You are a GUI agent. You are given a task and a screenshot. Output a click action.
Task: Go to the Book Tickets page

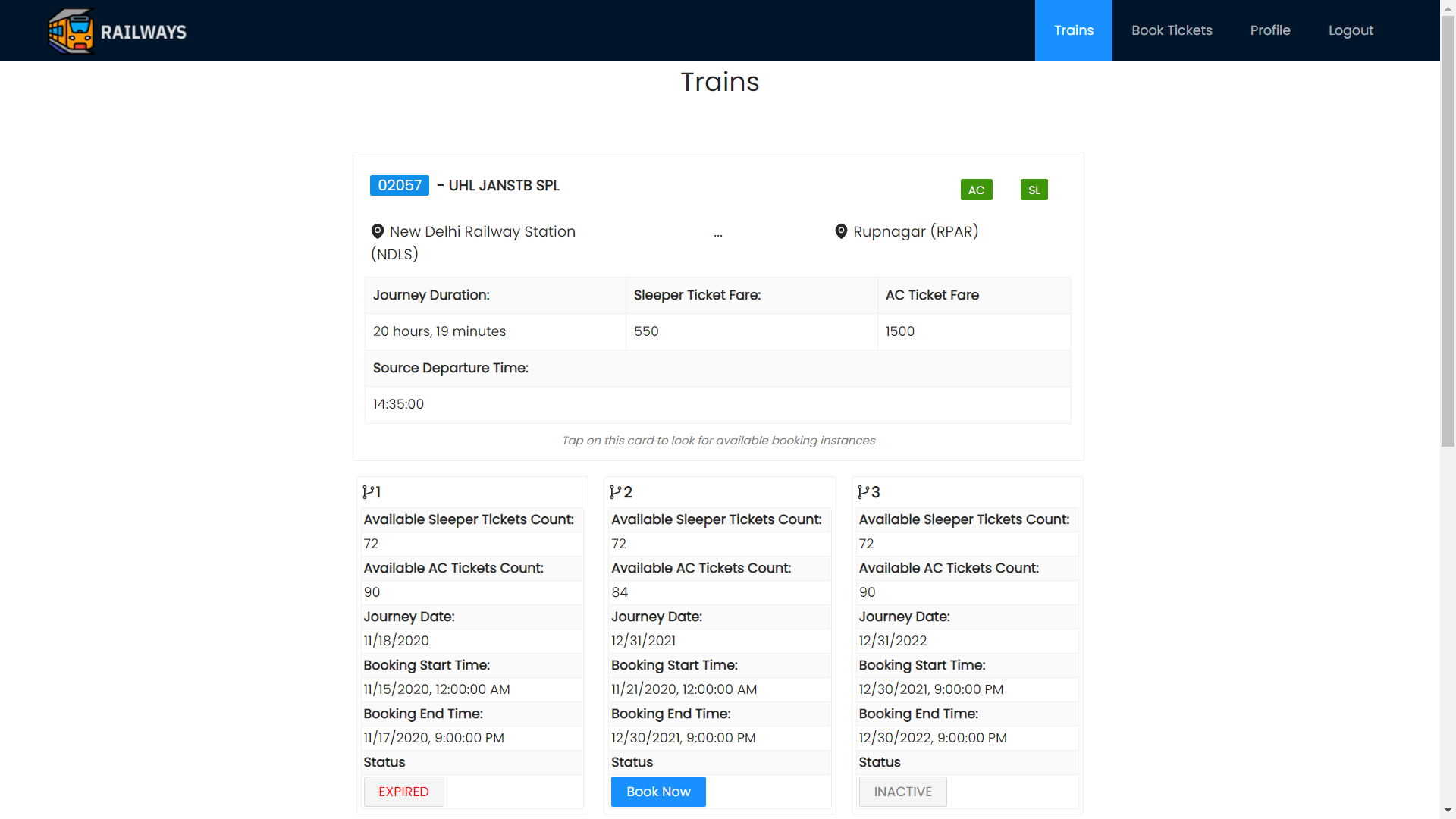pyautogui.click(x=1172, y=30)
